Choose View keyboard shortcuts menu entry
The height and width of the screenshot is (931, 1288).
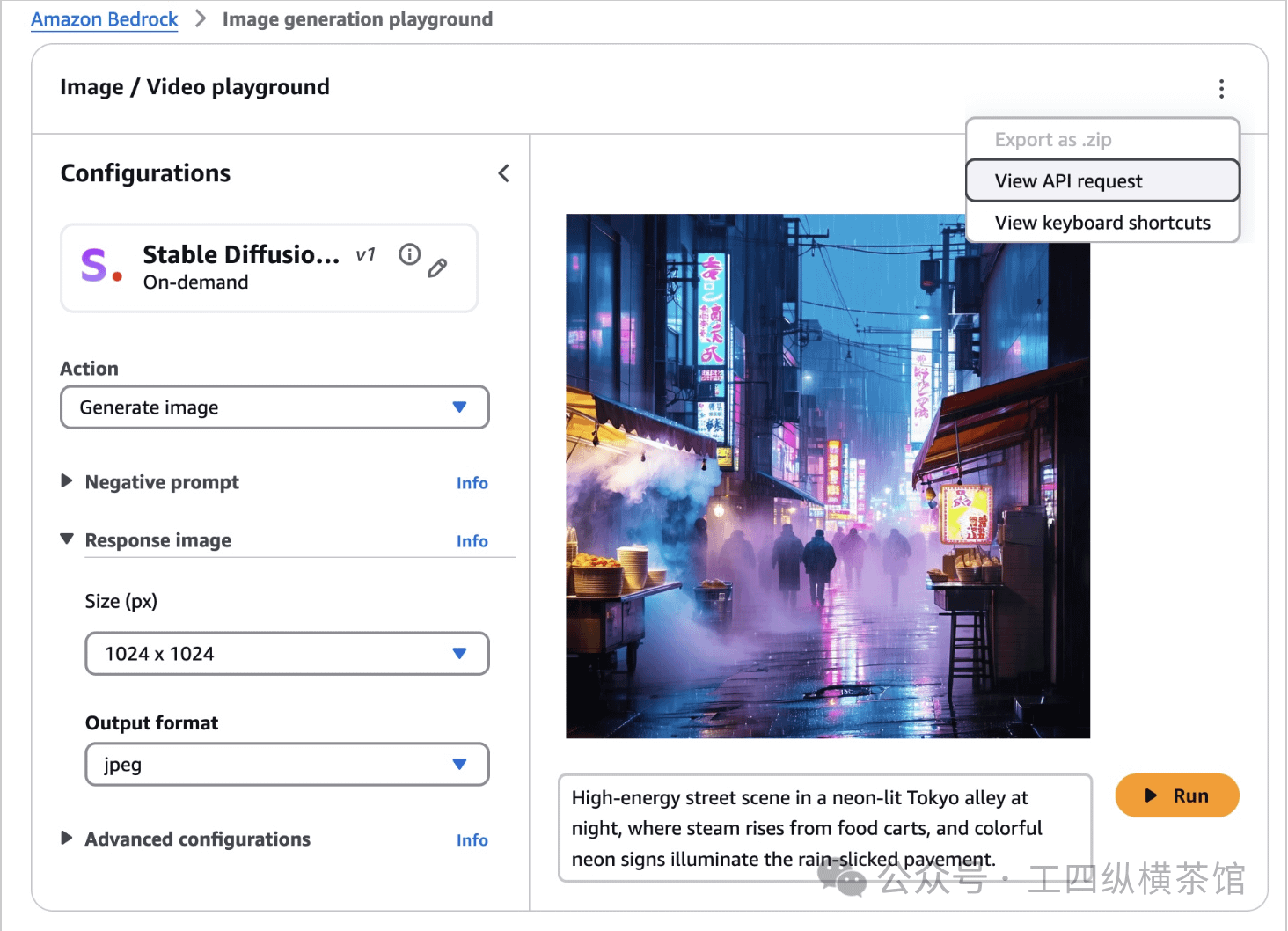[1101, 223]
